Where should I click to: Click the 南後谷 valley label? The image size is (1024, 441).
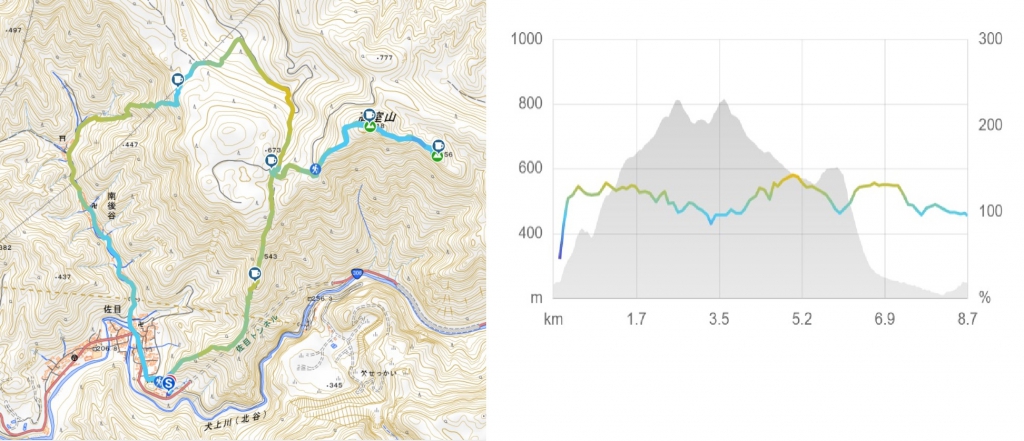click(x=113, y=205)
